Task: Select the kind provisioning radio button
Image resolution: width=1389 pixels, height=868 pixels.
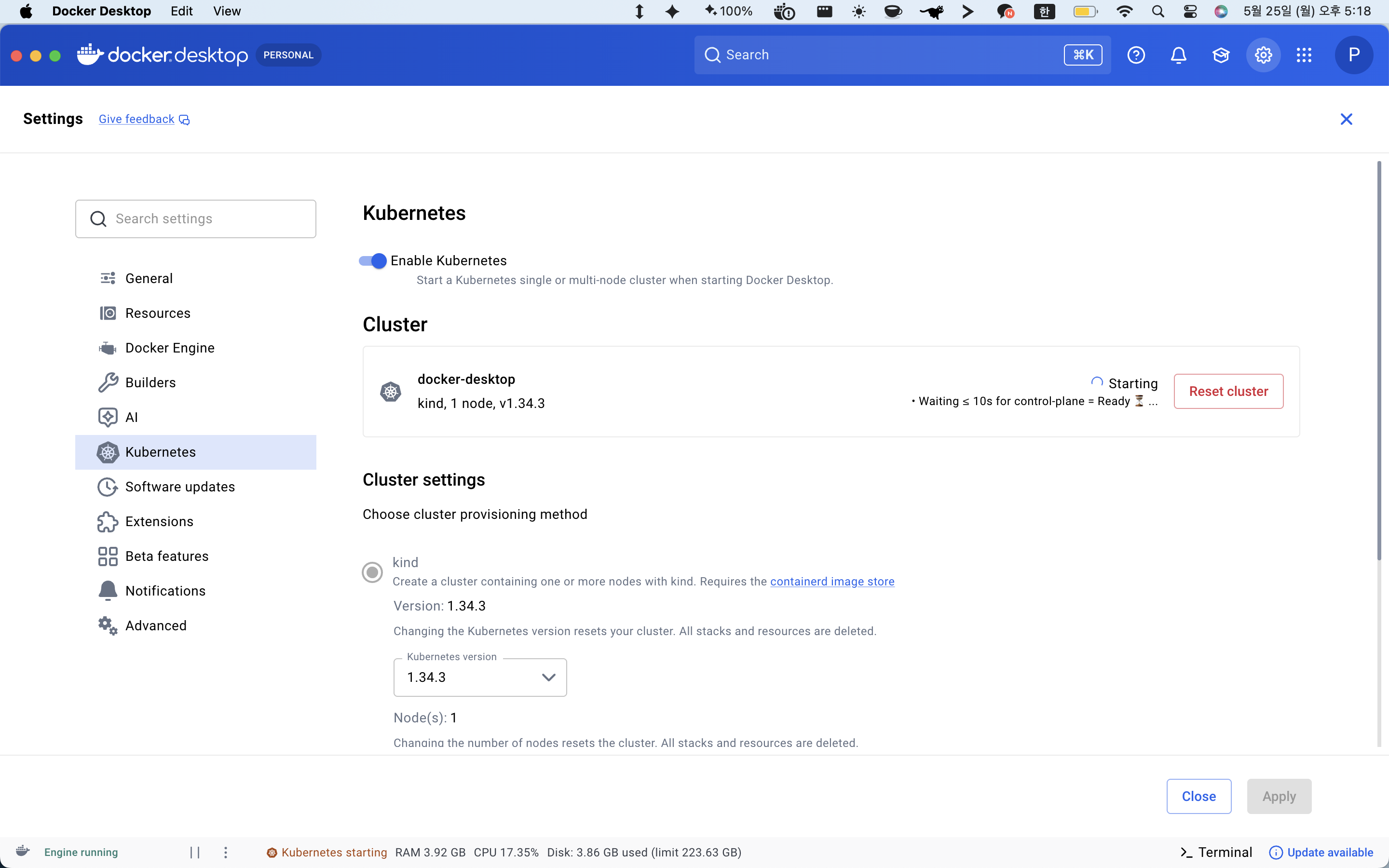Action: [372, 572]
